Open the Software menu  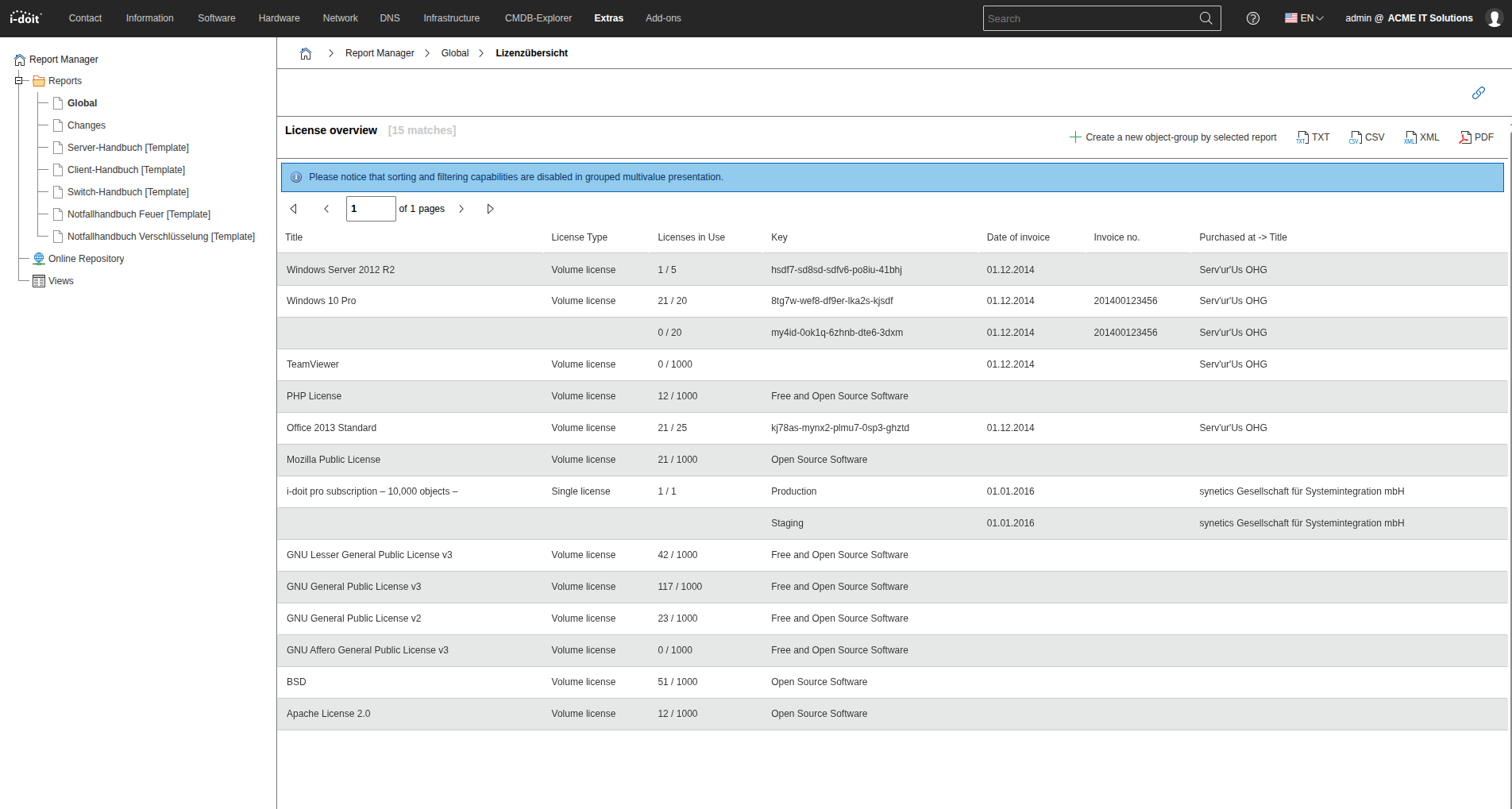click(x=217, y=18)
